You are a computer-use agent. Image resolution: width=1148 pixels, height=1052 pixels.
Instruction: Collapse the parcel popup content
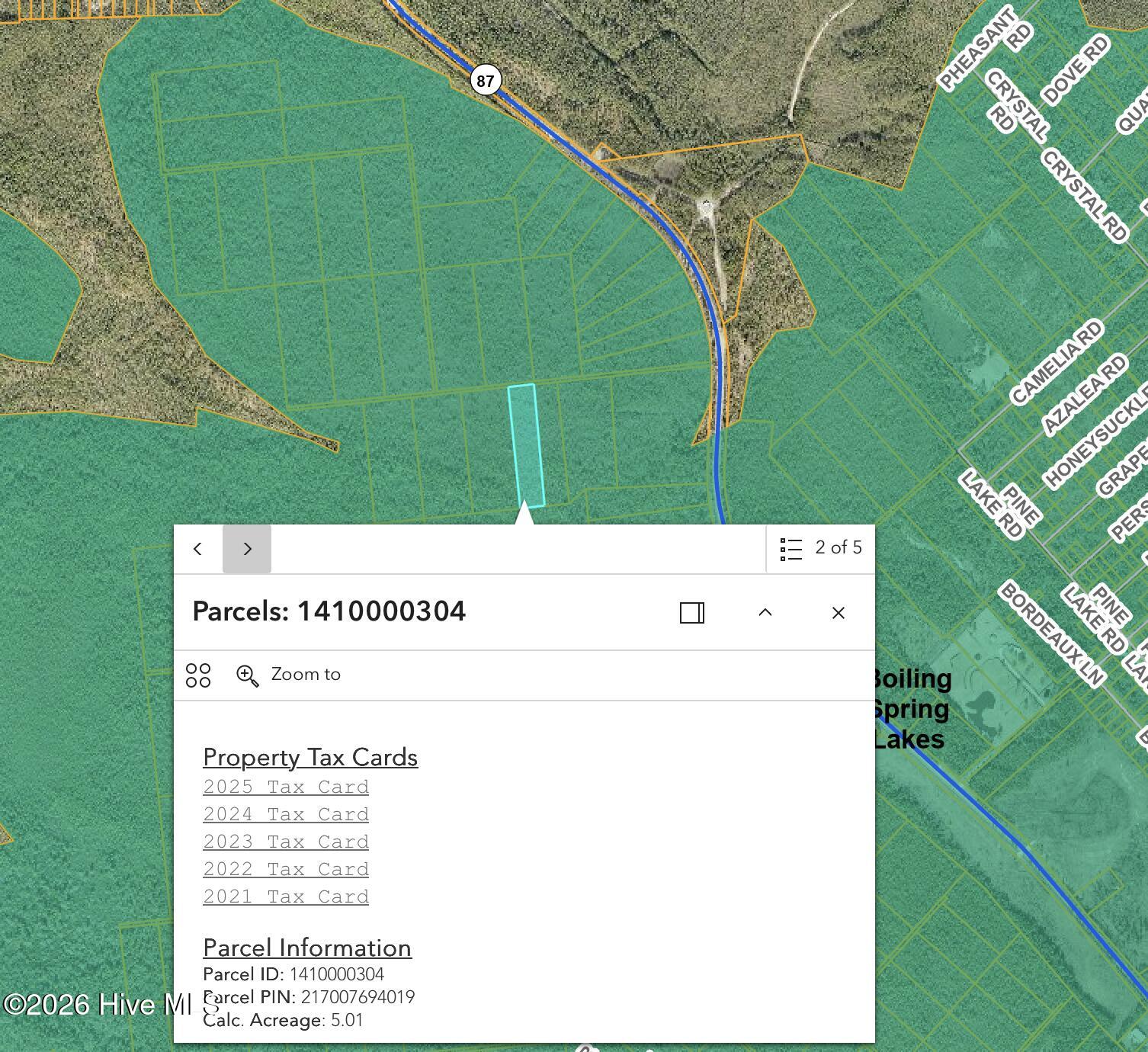[x=765, y=613]
